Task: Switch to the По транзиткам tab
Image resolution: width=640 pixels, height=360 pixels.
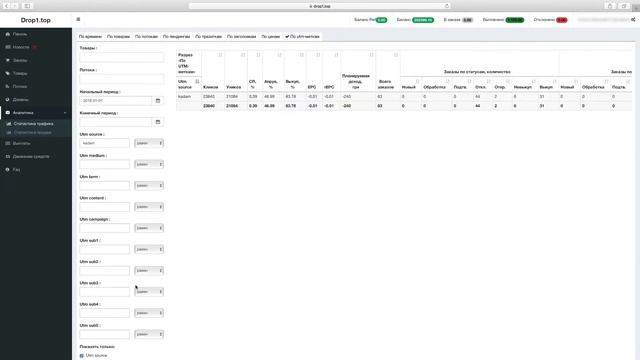Action: coord(209,37)
